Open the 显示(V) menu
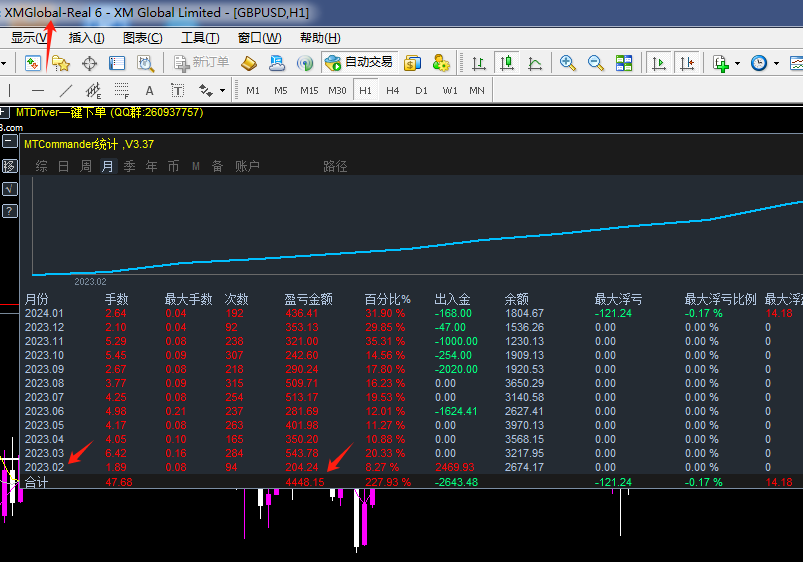 (30, 38)
